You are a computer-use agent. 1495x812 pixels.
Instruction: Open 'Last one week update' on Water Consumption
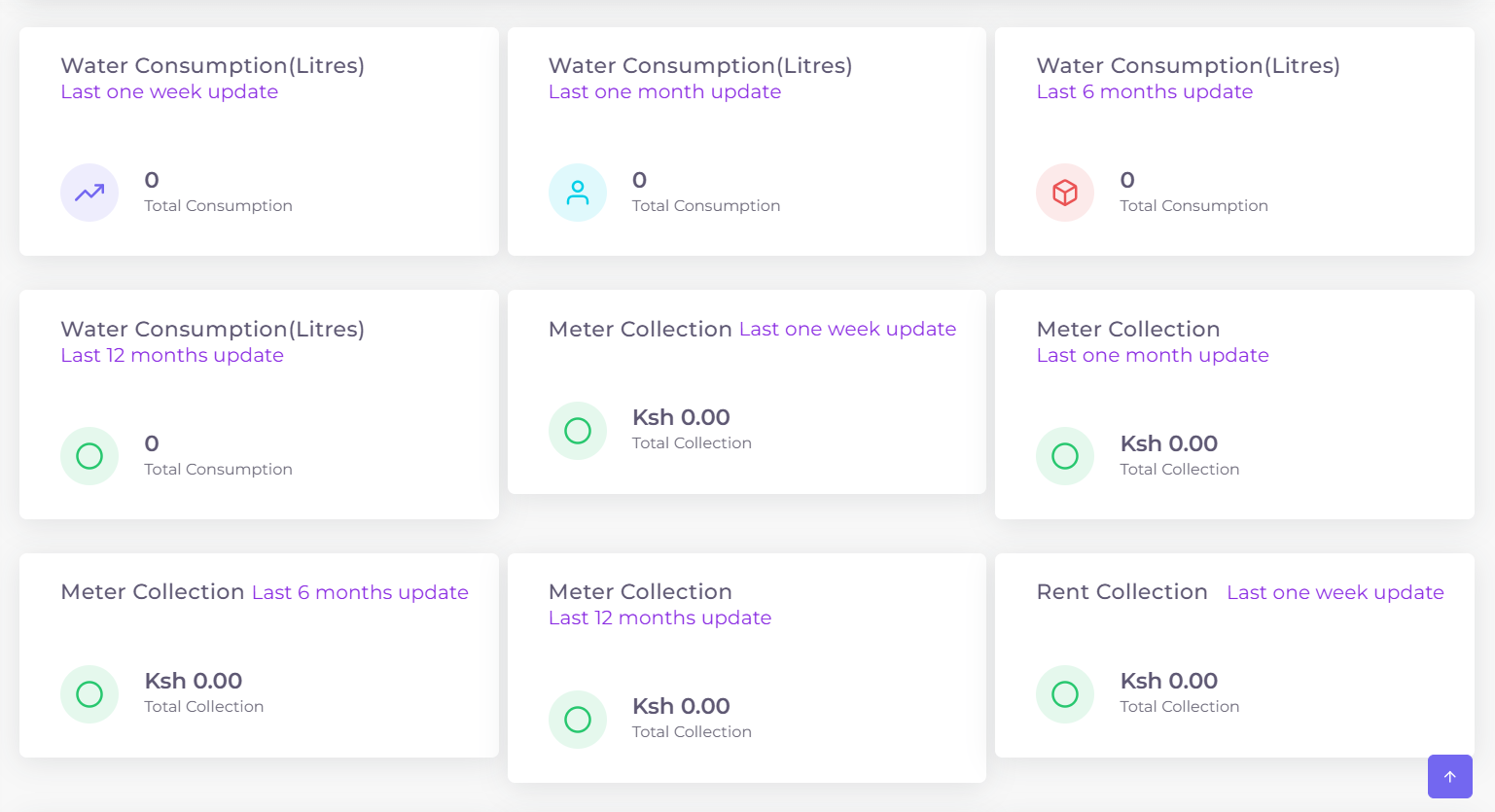169,91
